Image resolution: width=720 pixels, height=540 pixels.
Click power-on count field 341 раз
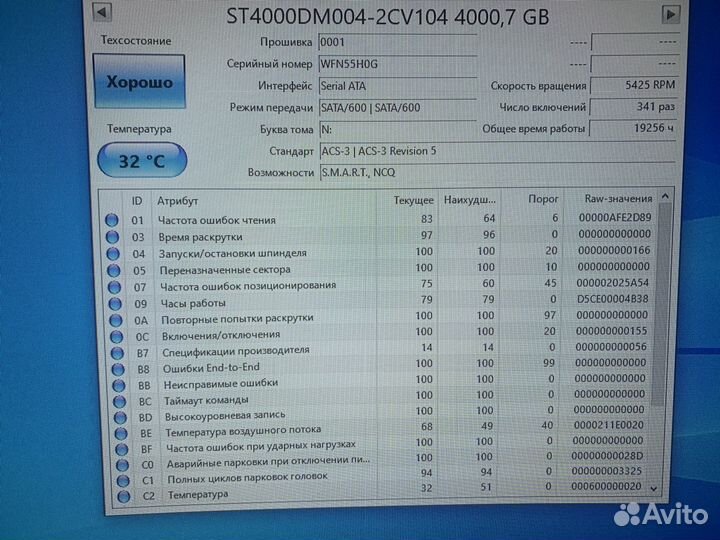pyautogui.click(x=634, y=107)
